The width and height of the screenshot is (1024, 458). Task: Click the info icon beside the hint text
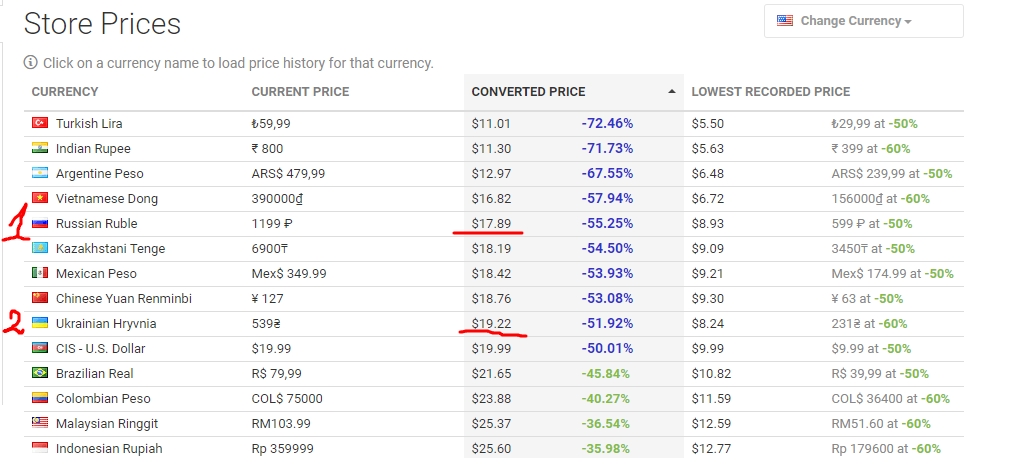[x=30, y=63]
